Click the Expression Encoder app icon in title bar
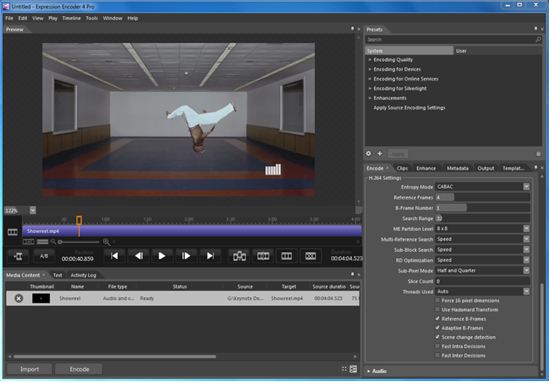This screenshot has height=389, width=551. point(6,6)
